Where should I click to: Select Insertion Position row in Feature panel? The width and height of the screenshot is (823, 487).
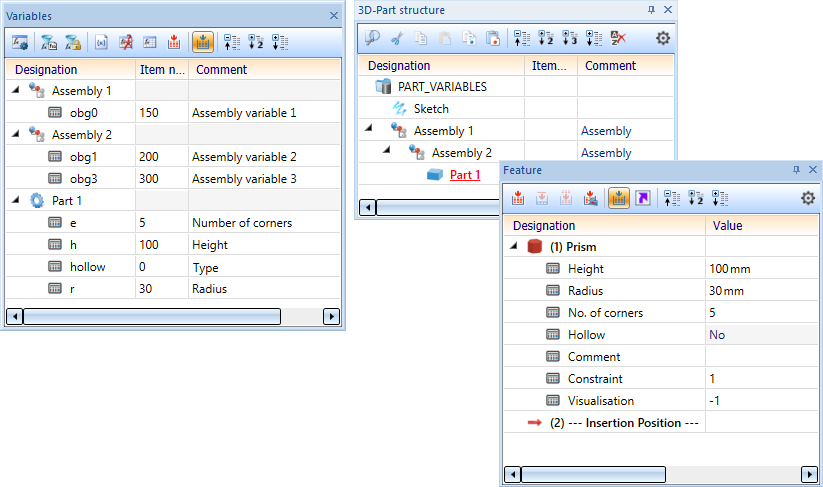(x=624, y=423)
